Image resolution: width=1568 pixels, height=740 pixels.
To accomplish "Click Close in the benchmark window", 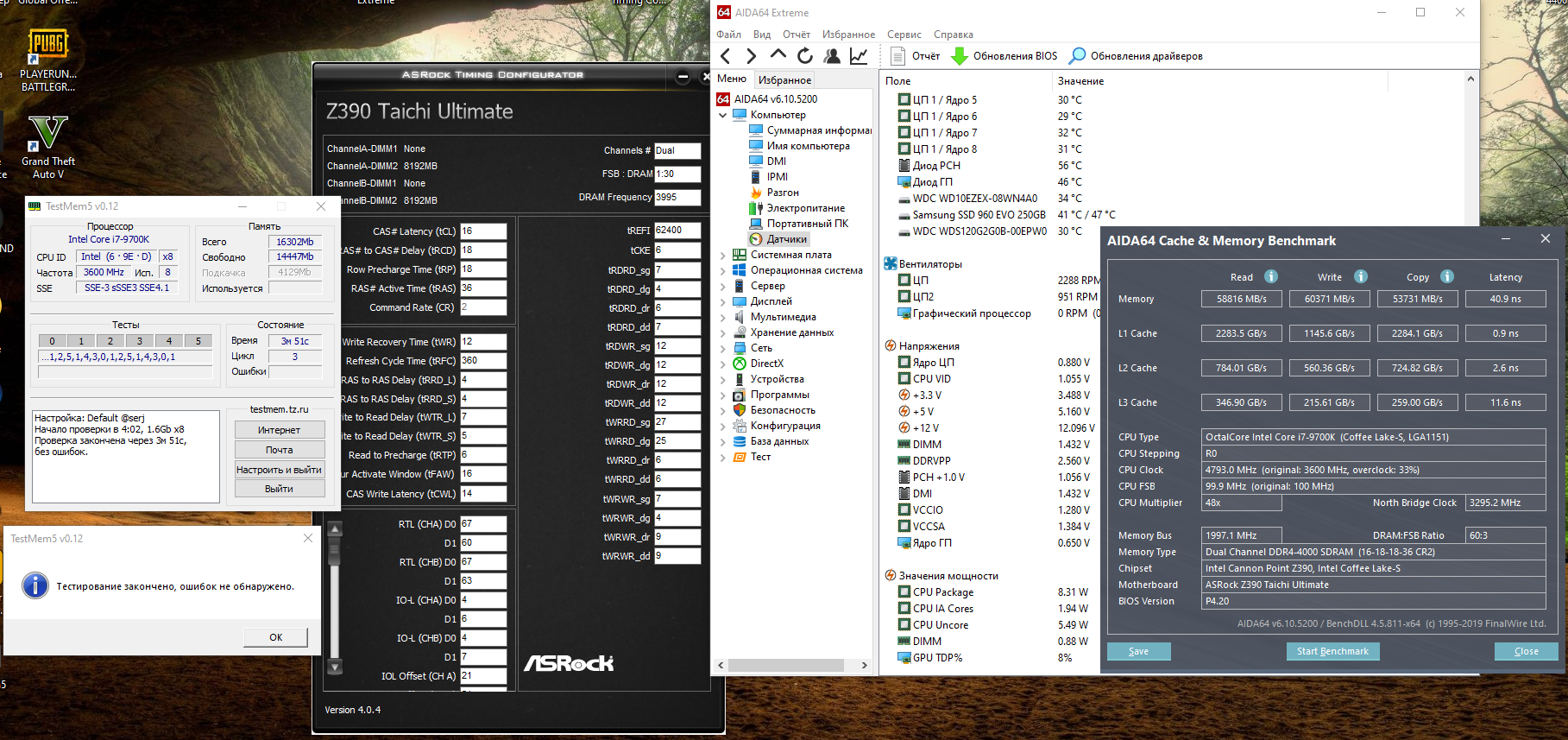I will click(1526, 651).
